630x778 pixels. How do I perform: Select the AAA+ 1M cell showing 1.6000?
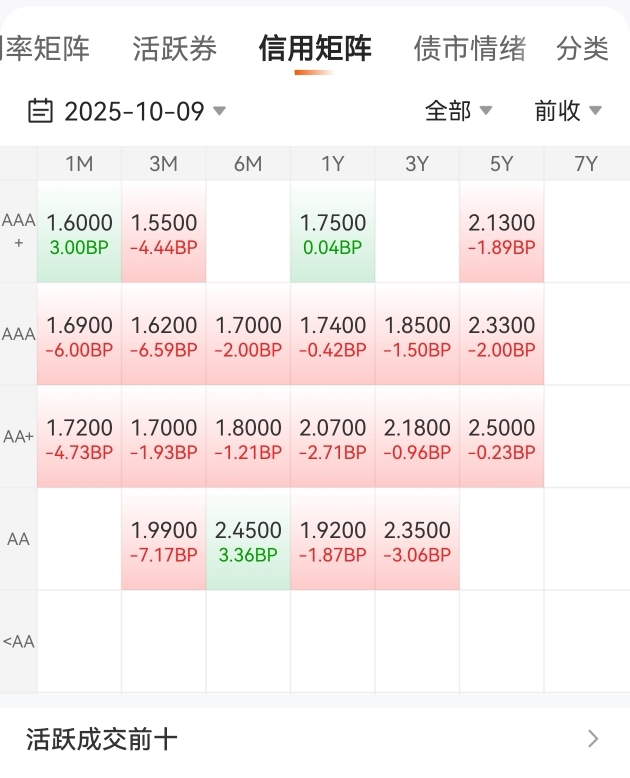(80, 232)
